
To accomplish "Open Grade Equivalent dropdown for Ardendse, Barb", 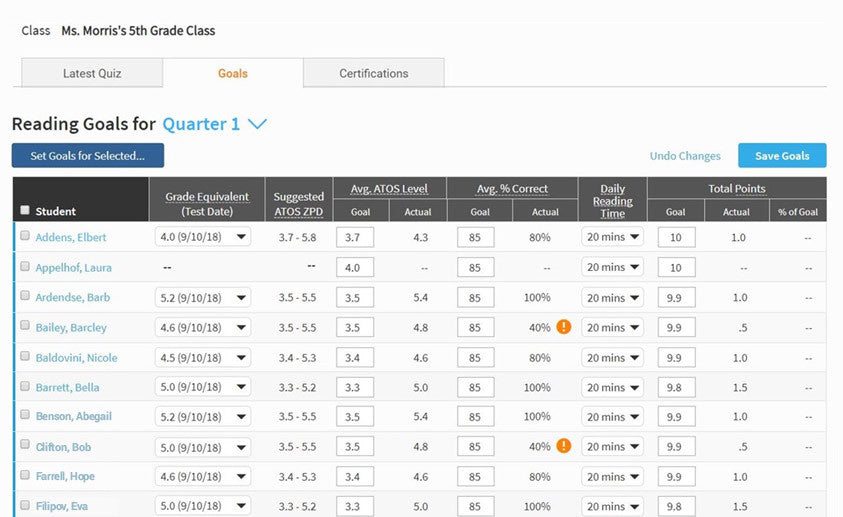I will pos(202,298).
